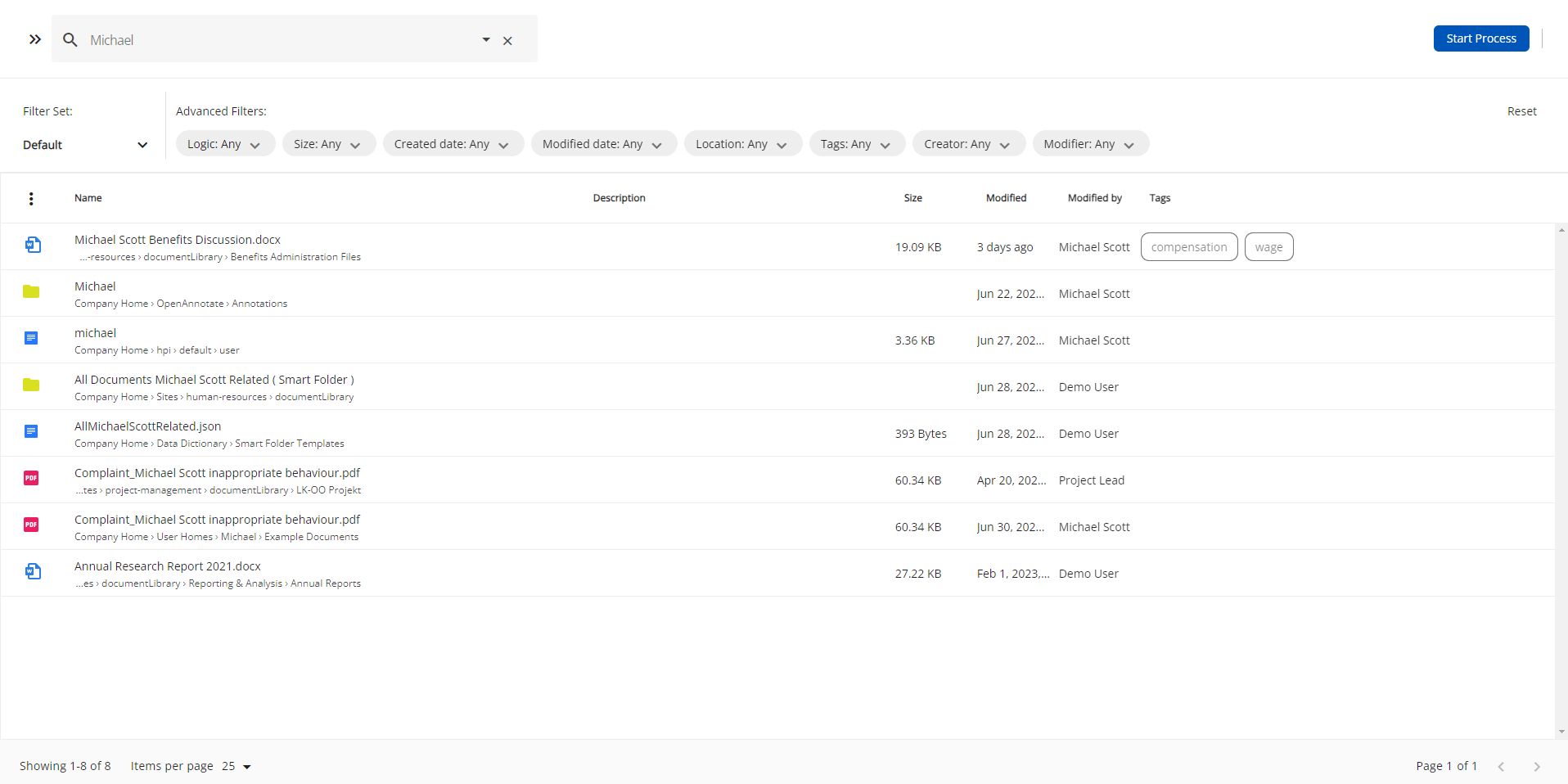This screenshot has width=1568, height=784.
Task: Open the Modifier: Any filter
Action: click(1091, 144)
